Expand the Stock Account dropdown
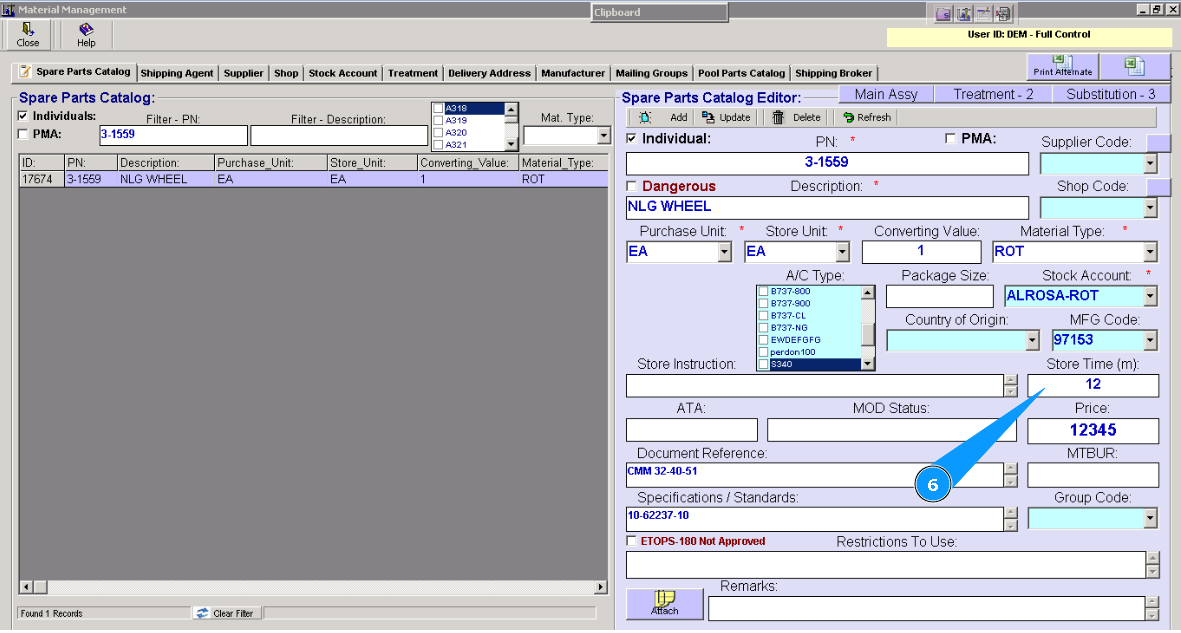Screen dimensions: 1181x633 click(1150, 296)
